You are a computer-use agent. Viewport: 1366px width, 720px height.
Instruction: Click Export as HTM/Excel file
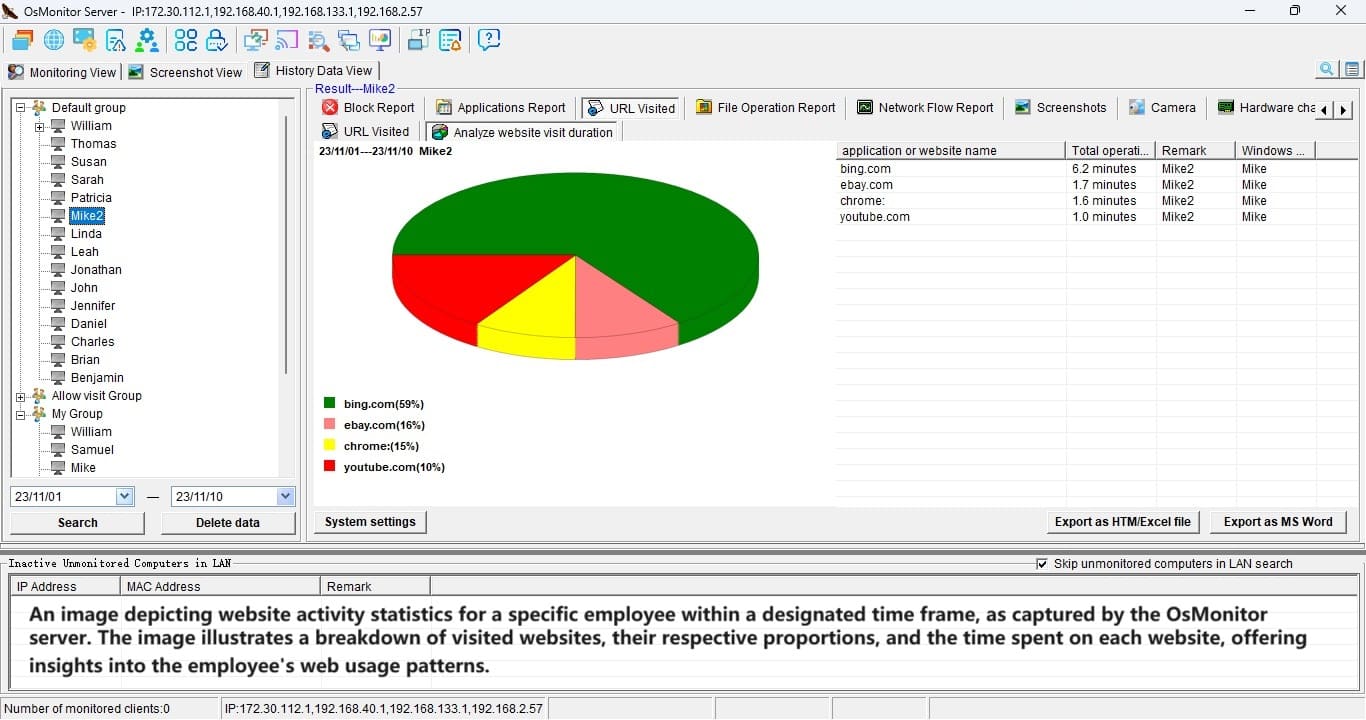(x=1123, y=521)
